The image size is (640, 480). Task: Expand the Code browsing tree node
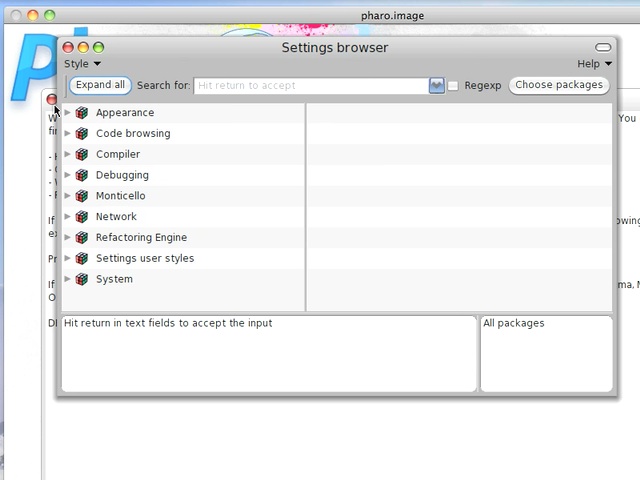[x=68, y=133]
